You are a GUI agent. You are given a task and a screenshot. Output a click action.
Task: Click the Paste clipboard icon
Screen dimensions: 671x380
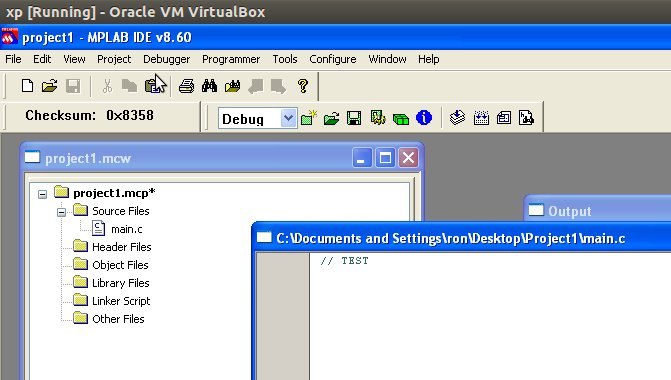pyautogui.click(x=152, y=86)
